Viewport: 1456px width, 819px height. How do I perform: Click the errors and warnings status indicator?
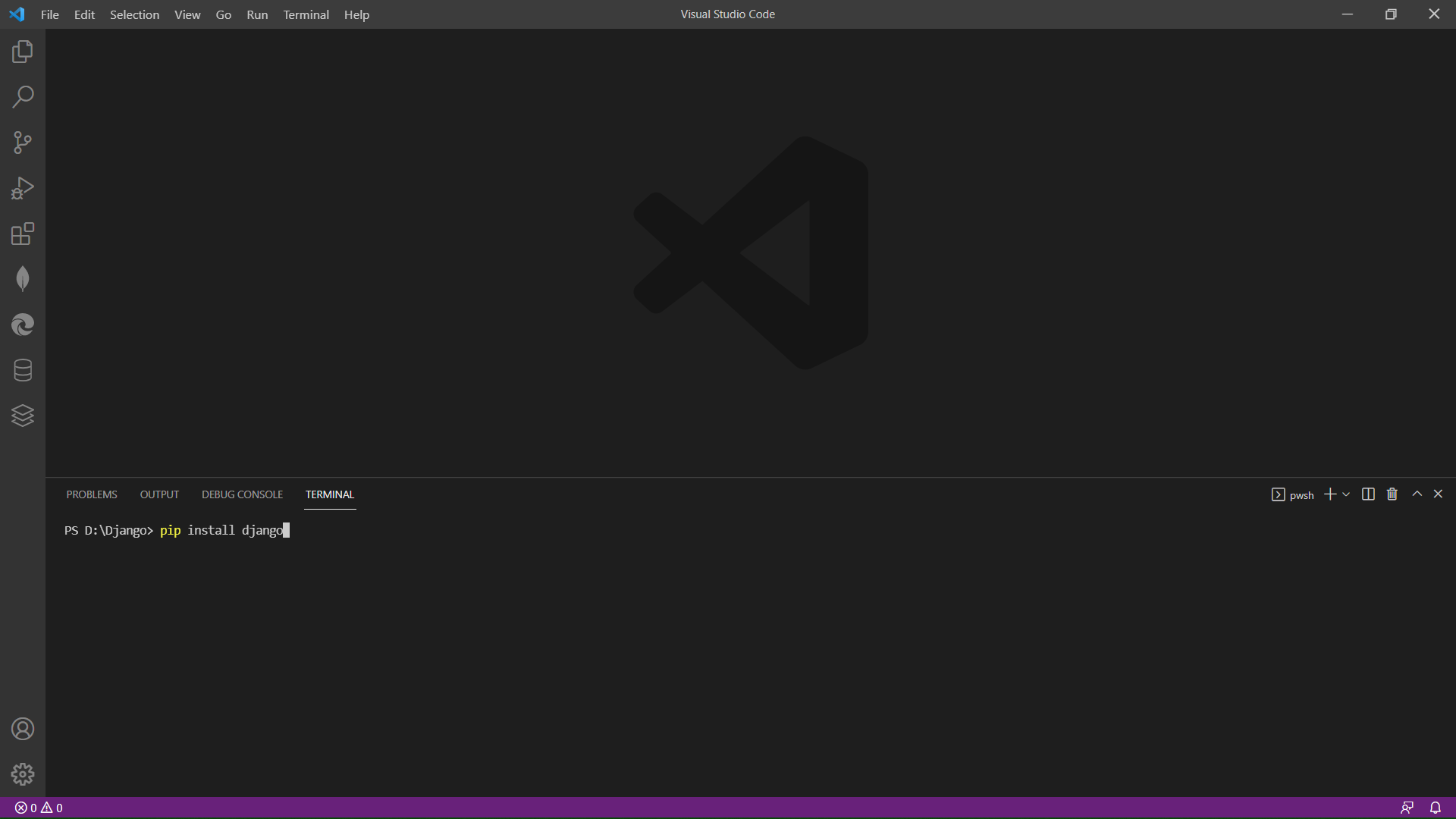tap(39, 808)
